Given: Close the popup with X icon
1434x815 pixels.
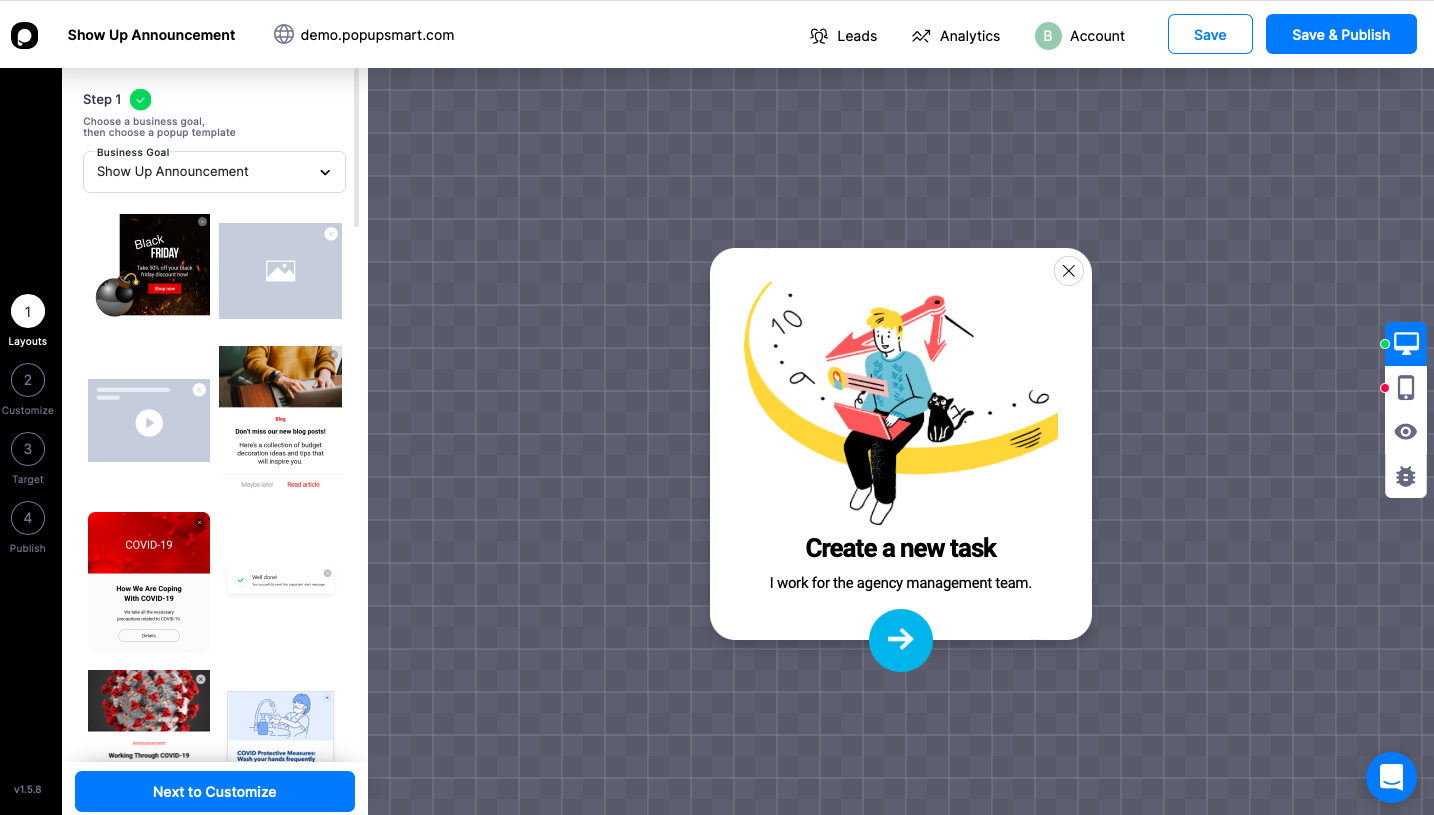Looking at the screenshot, I should [1069, 271].
